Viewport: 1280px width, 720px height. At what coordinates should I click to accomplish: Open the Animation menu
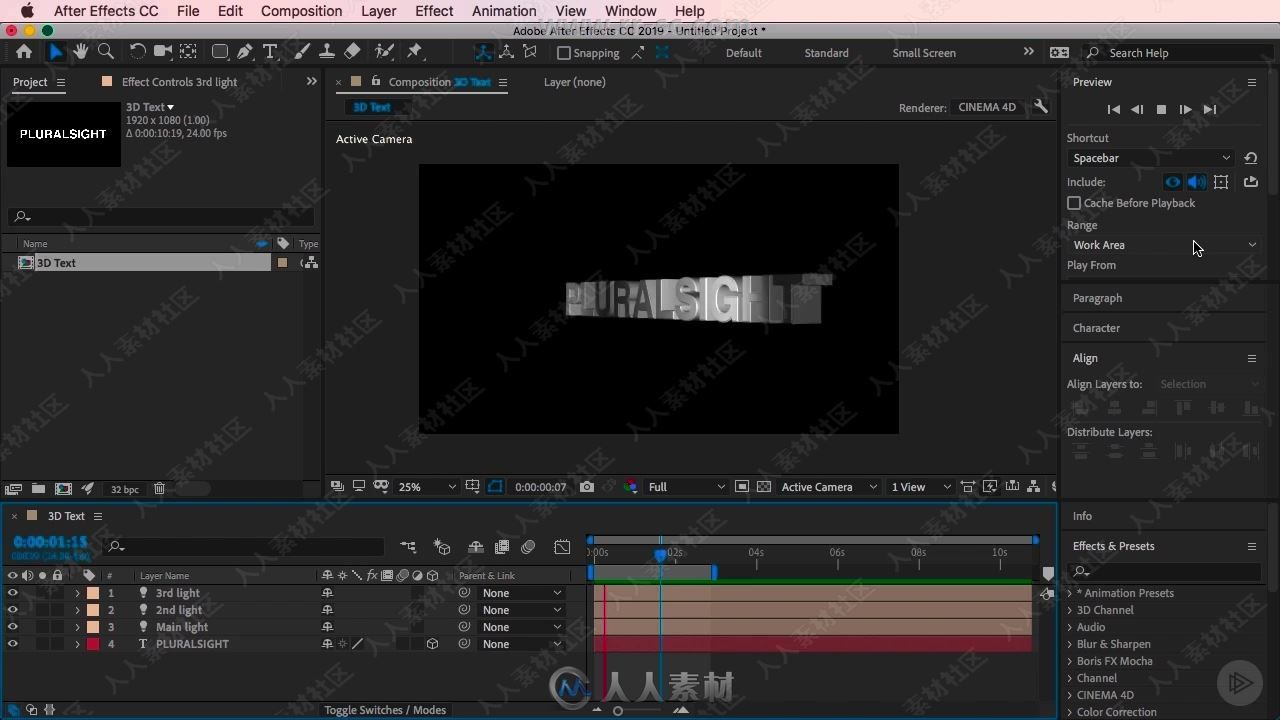point(504,11)
